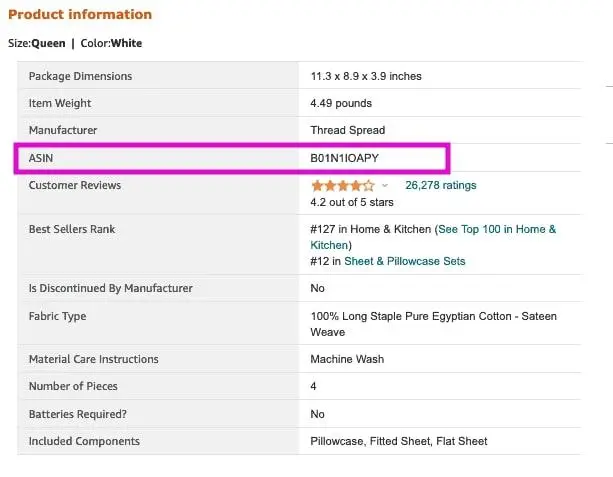The image size is (613, 477).
Task: Click the Item Weight label
Action: [59, 103]
